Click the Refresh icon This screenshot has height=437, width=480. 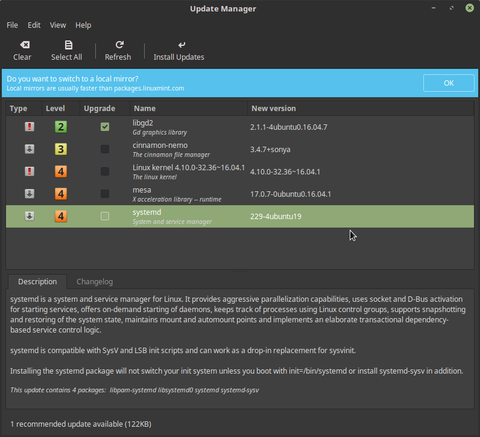pos(119,45)
